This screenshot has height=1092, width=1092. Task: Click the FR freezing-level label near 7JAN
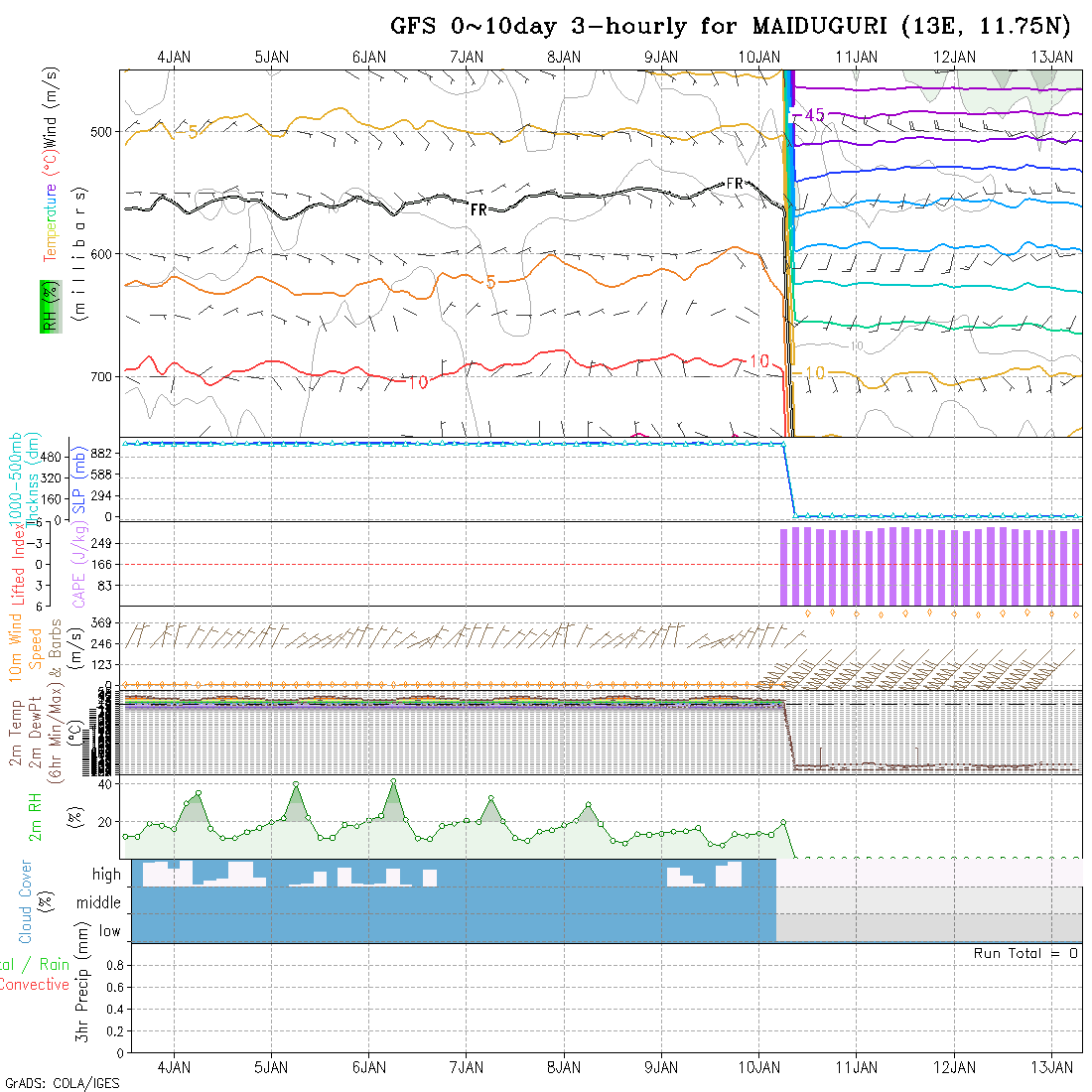point(478,209)
